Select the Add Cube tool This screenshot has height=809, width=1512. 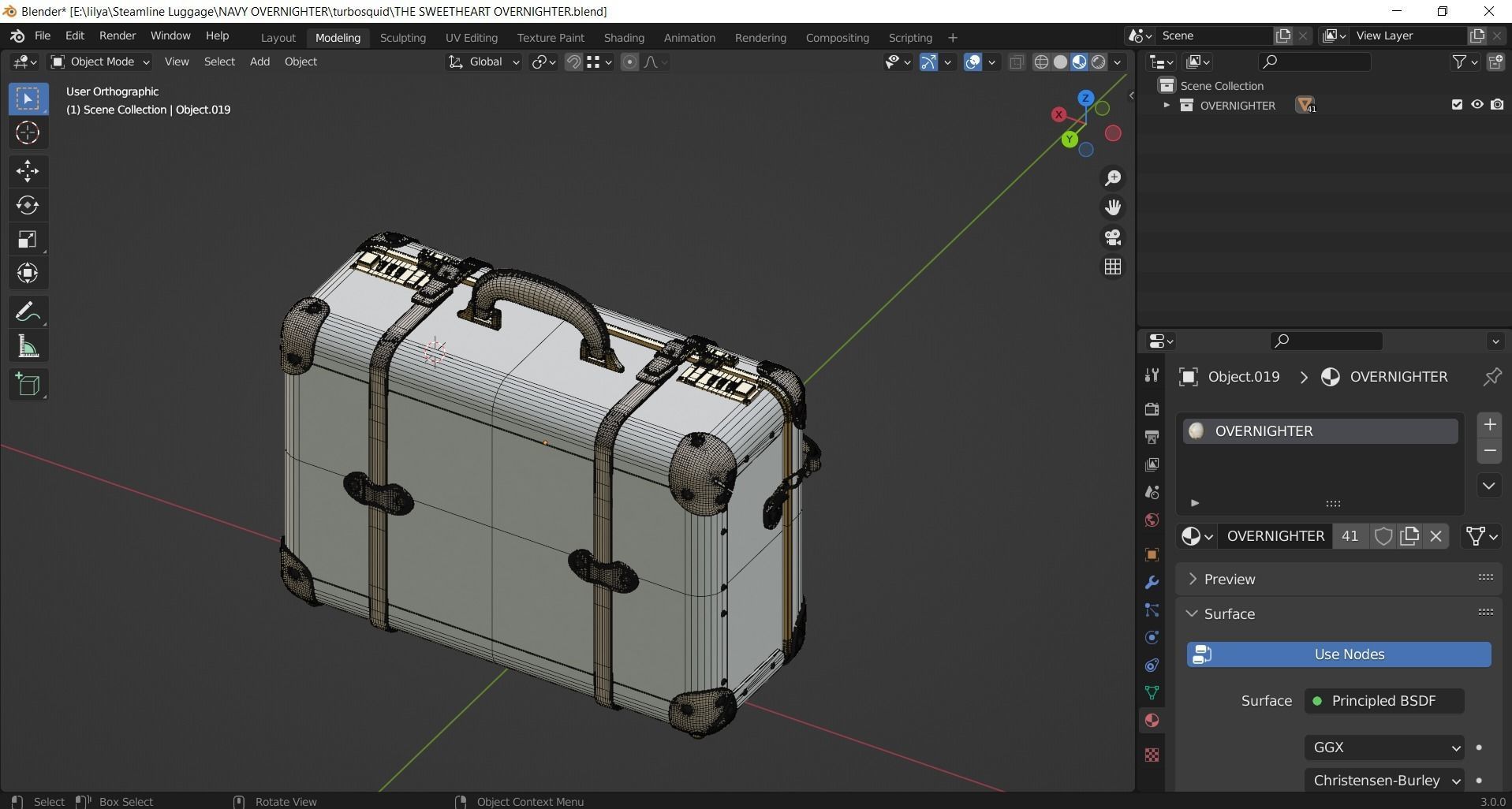point(28,385)
